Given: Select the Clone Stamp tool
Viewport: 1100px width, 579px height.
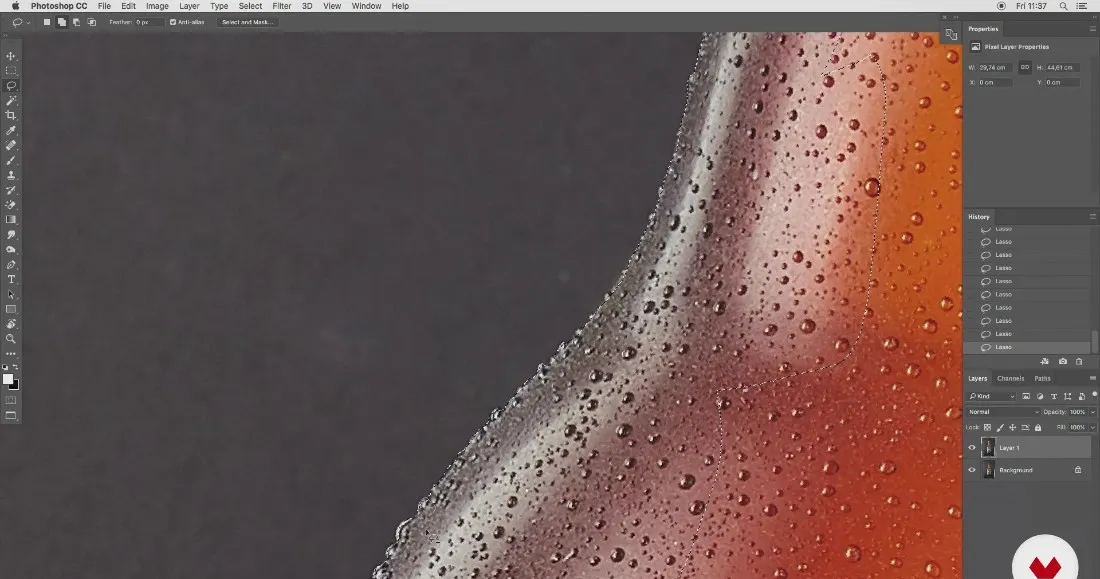Looking at the screenshot, I should point(11,175).
